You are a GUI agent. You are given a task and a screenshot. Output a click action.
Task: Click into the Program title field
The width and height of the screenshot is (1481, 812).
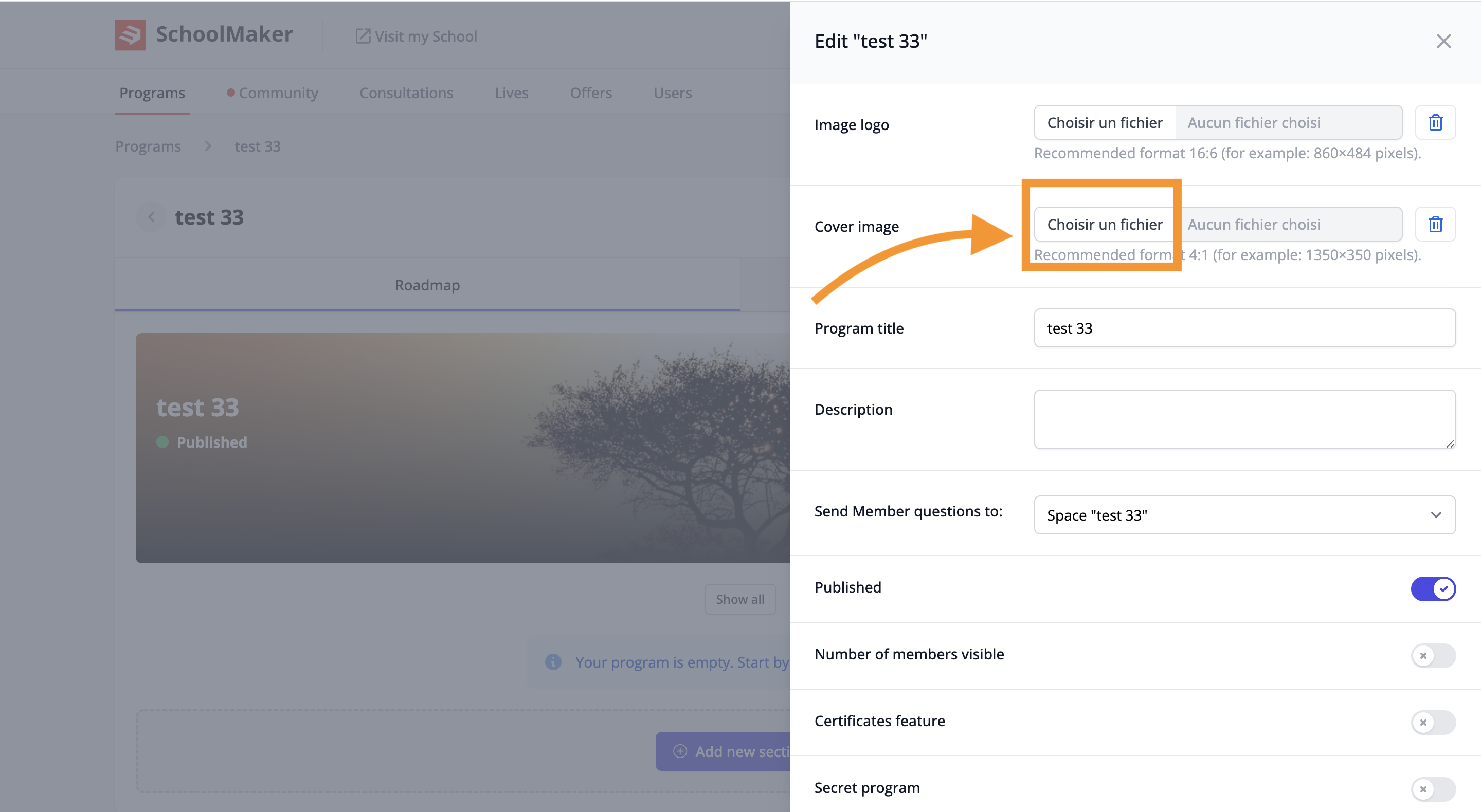click(1244, 328)
